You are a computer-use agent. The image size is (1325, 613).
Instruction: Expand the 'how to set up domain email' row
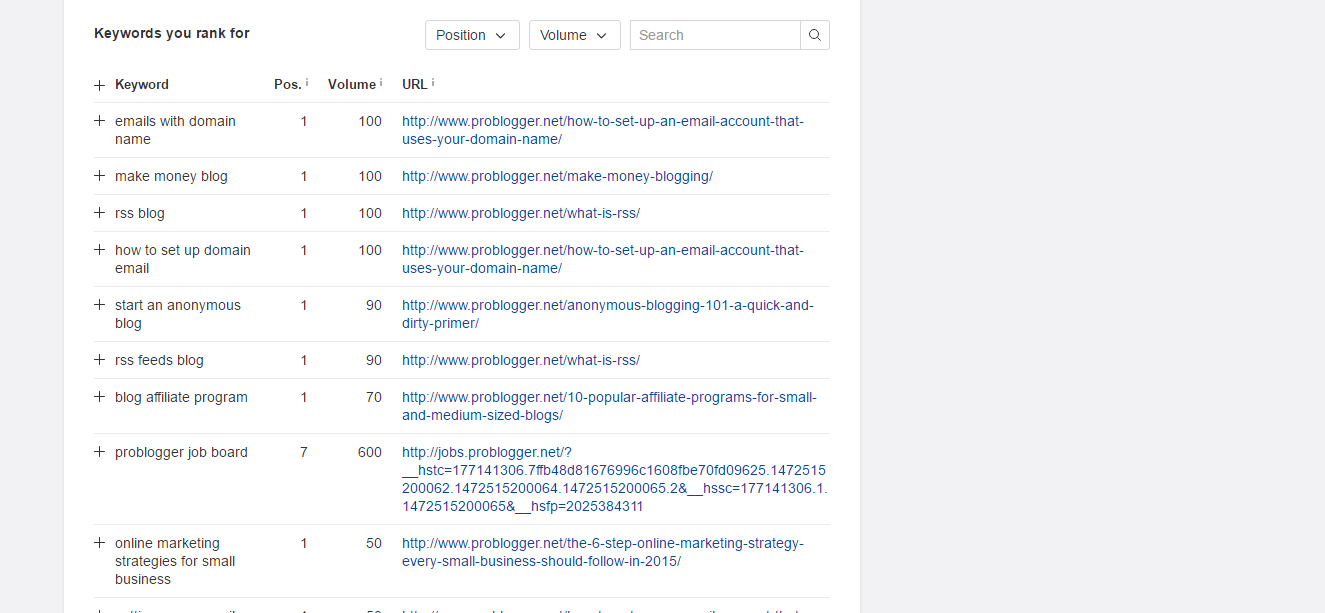pyautogui.click(x=99, y=250)
